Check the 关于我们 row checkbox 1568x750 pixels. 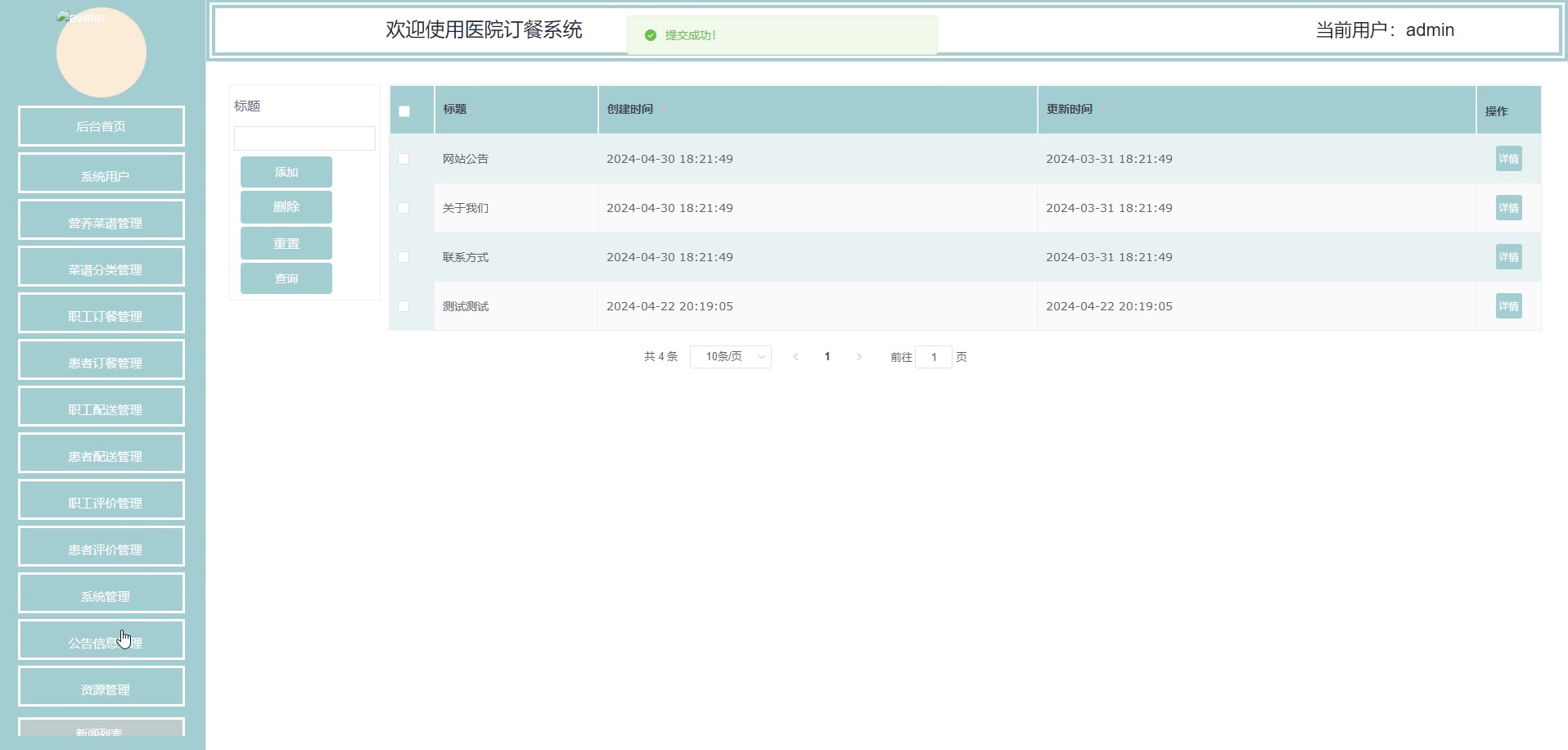point(403,208)
